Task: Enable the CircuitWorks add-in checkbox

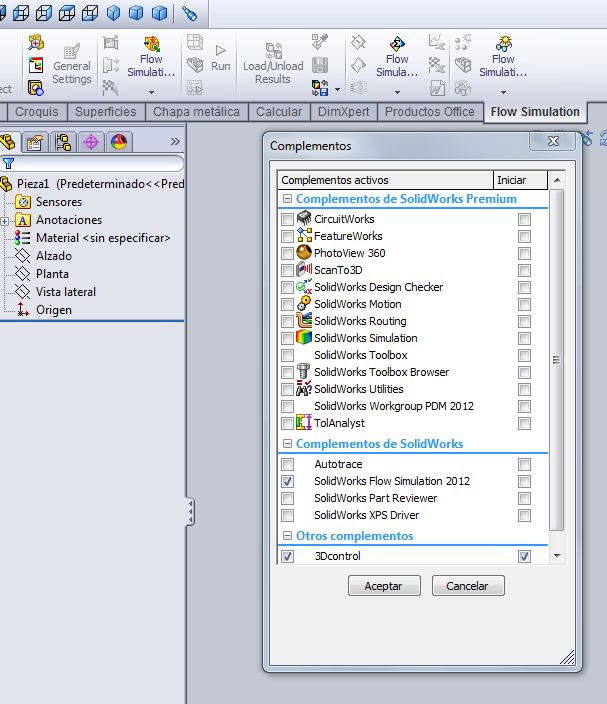Action: (x=287, y=219)
